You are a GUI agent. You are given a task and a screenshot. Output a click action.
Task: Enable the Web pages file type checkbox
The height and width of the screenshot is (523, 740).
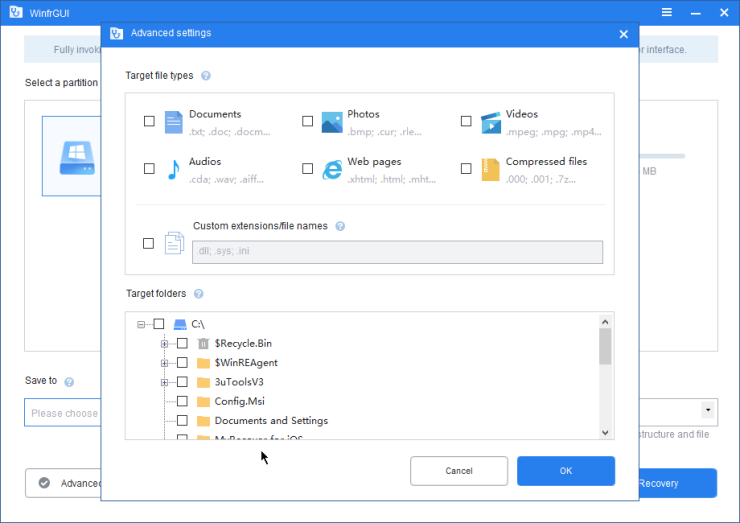pyautogui.click(x=307, y=169)
